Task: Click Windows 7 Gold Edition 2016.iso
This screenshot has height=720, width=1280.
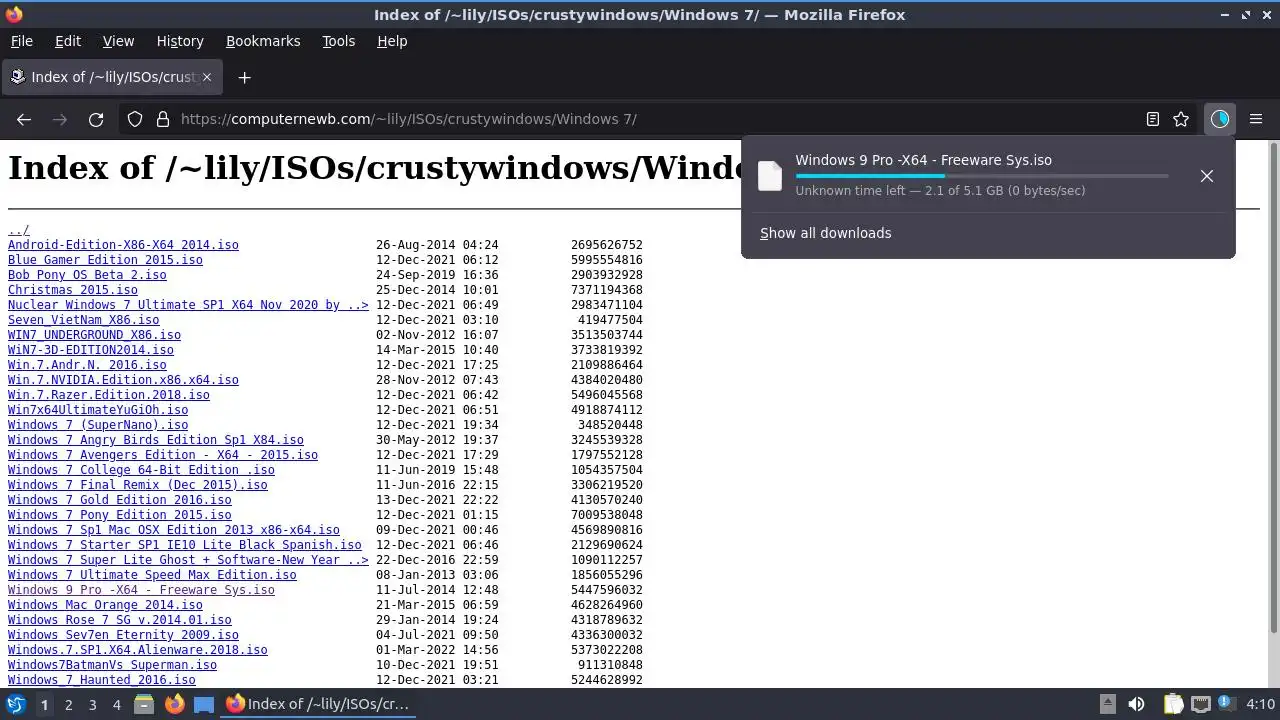Action: pyautogui.click(x=120, y=500)
